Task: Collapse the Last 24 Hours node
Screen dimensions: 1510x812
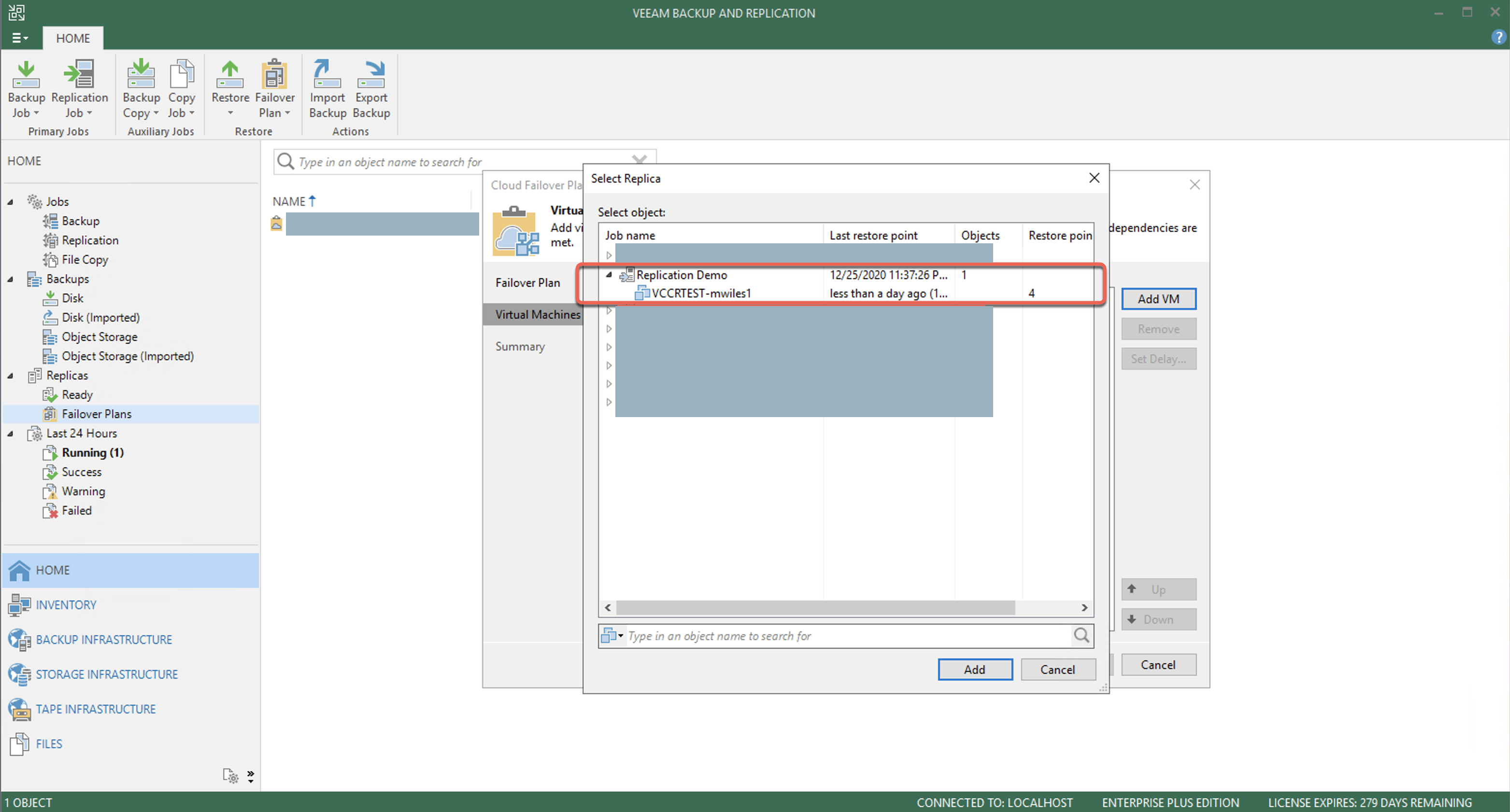Action: pos(11,434)
